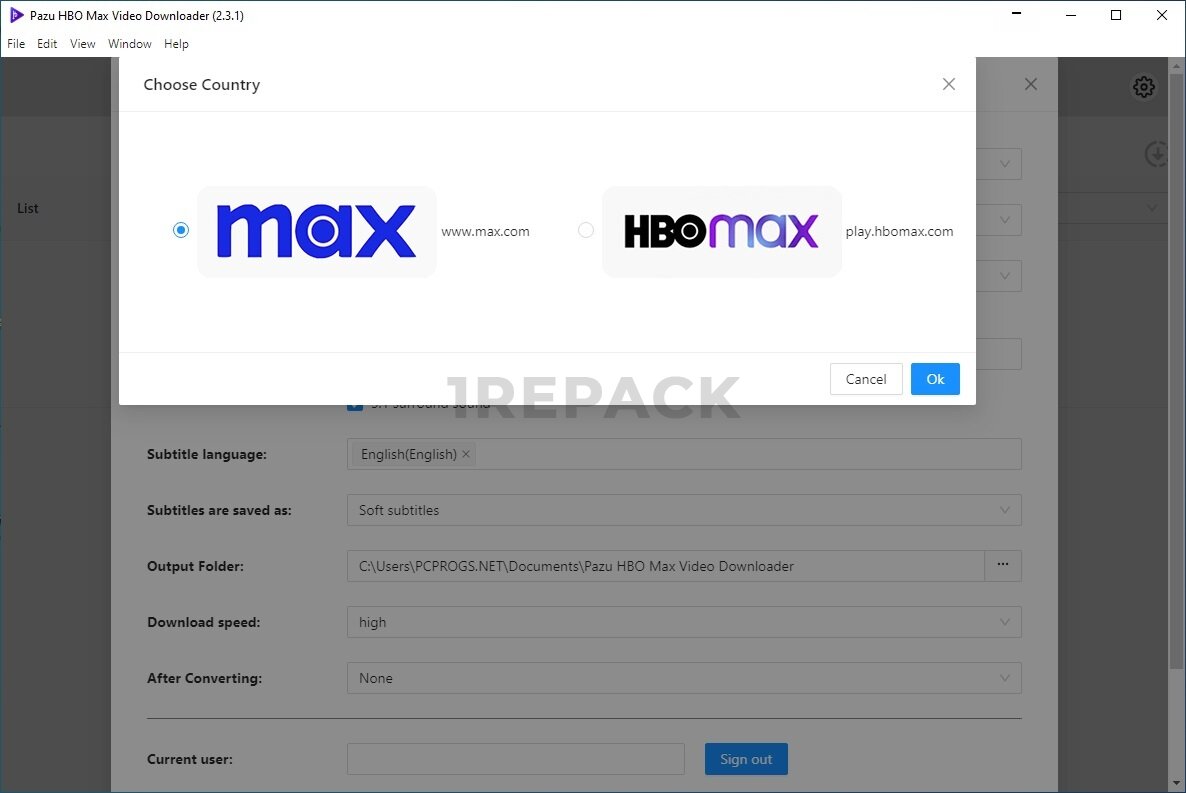This screenshot has height=793, width=1186.
Task: Browse output folder with ellipsis button
Action: 1002,566
